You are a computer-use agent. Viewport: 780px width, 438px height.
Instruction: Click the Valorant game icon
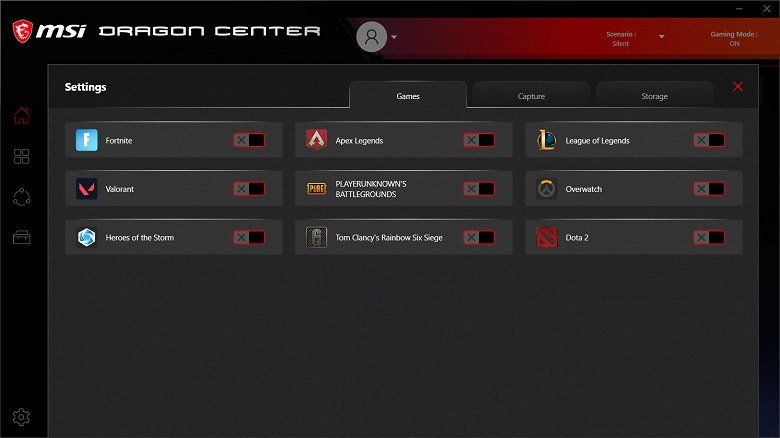click(87, 189)
